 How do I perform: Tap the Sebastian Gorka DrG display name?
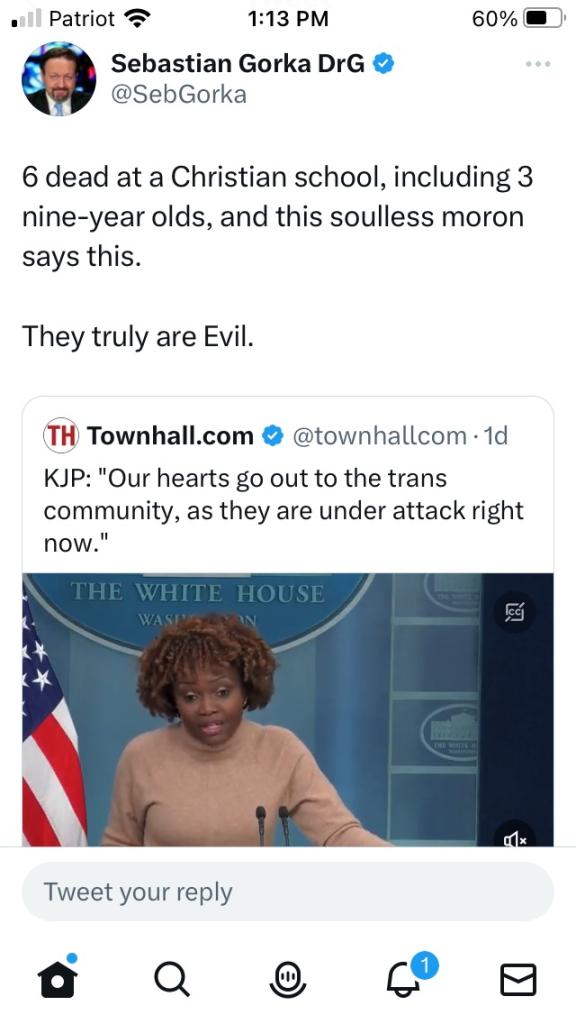click(238, 64)
